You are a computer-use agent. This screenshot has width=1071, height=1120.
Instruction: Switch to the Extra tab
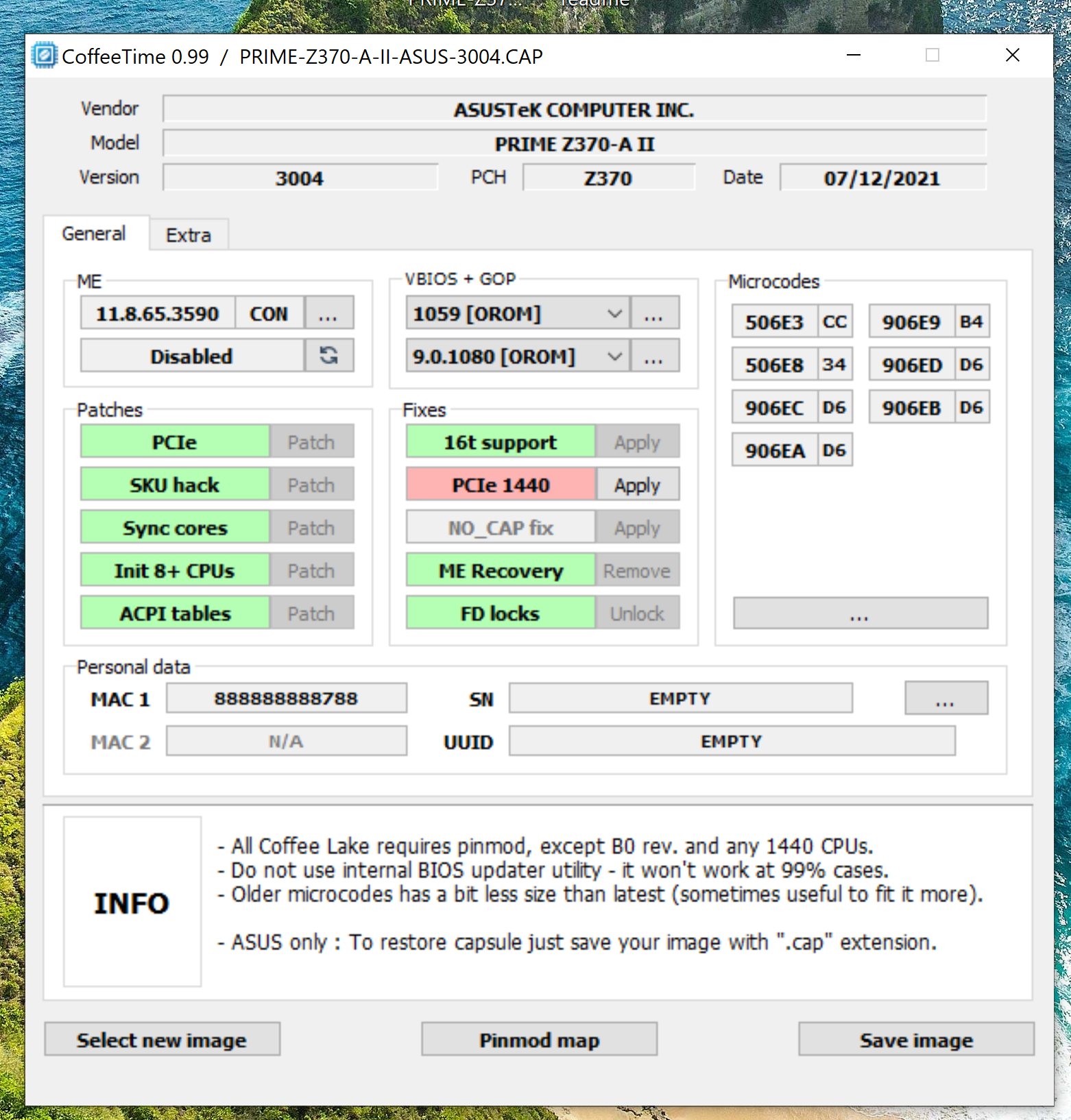pos(189,235)
